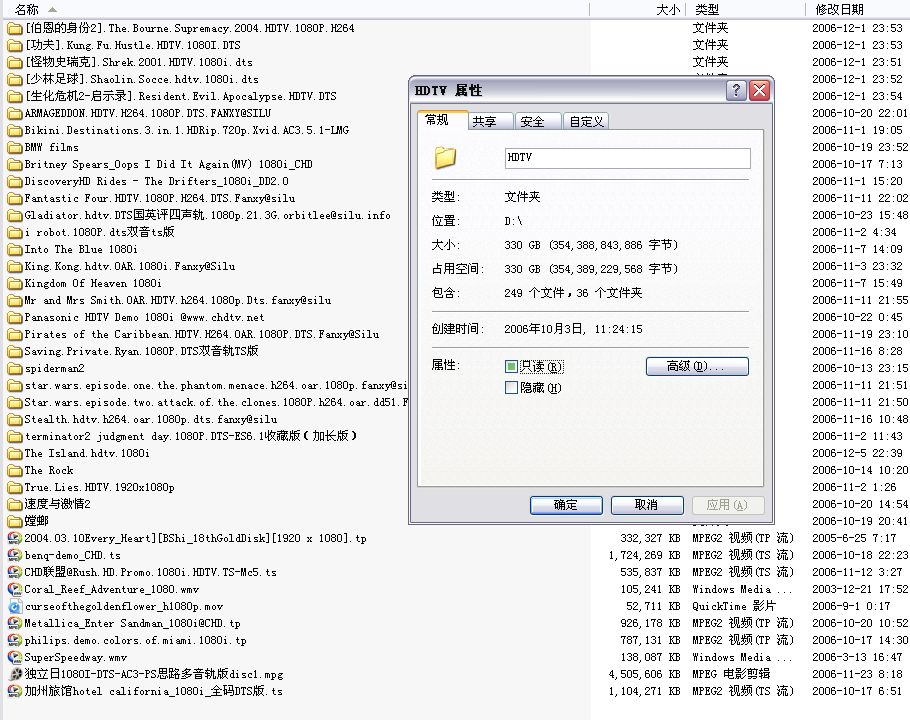Select the spiderman2 folder icon
The width and height of the screenshot is (910, 720).
[14, 369]
